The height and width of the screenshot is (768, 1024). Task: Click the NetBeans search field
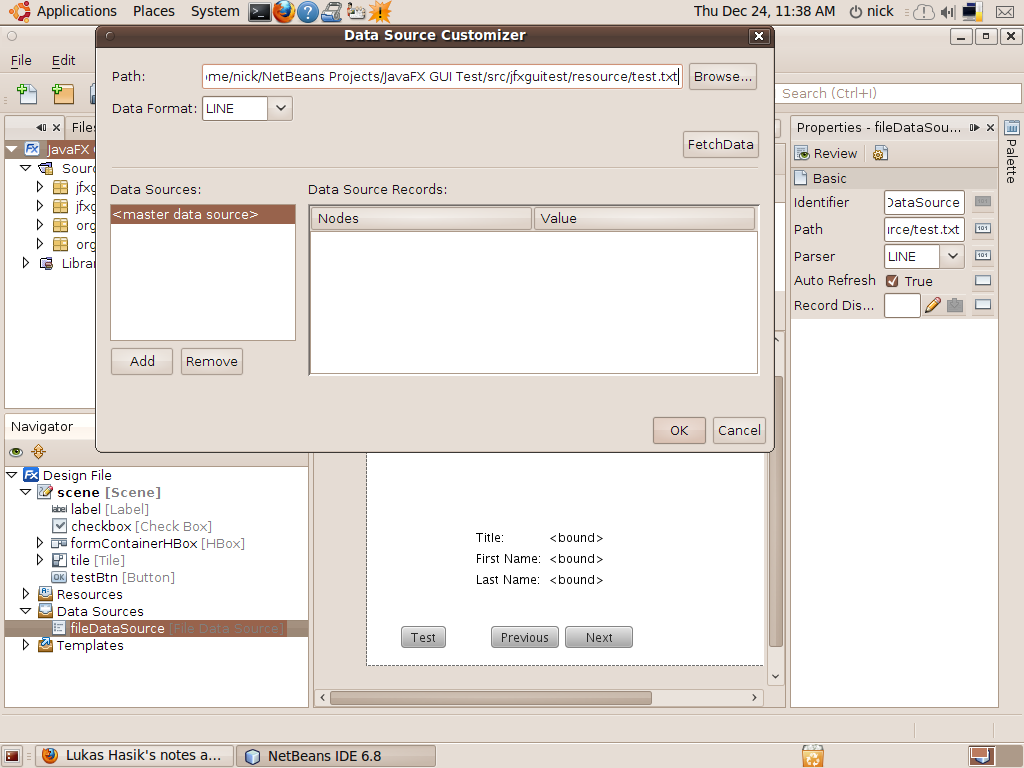coord(898,93)
